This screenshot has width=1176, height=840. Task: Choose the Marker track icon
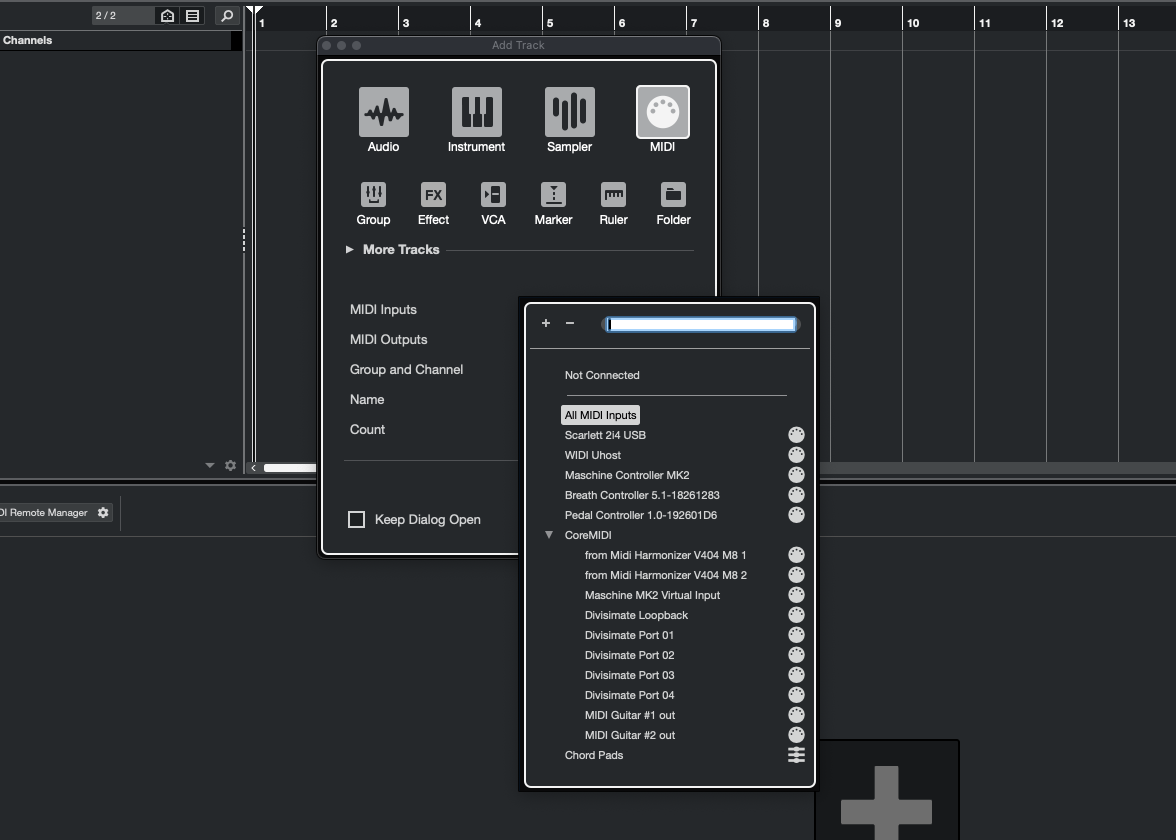pyautogui.click(x=554, y=195)
